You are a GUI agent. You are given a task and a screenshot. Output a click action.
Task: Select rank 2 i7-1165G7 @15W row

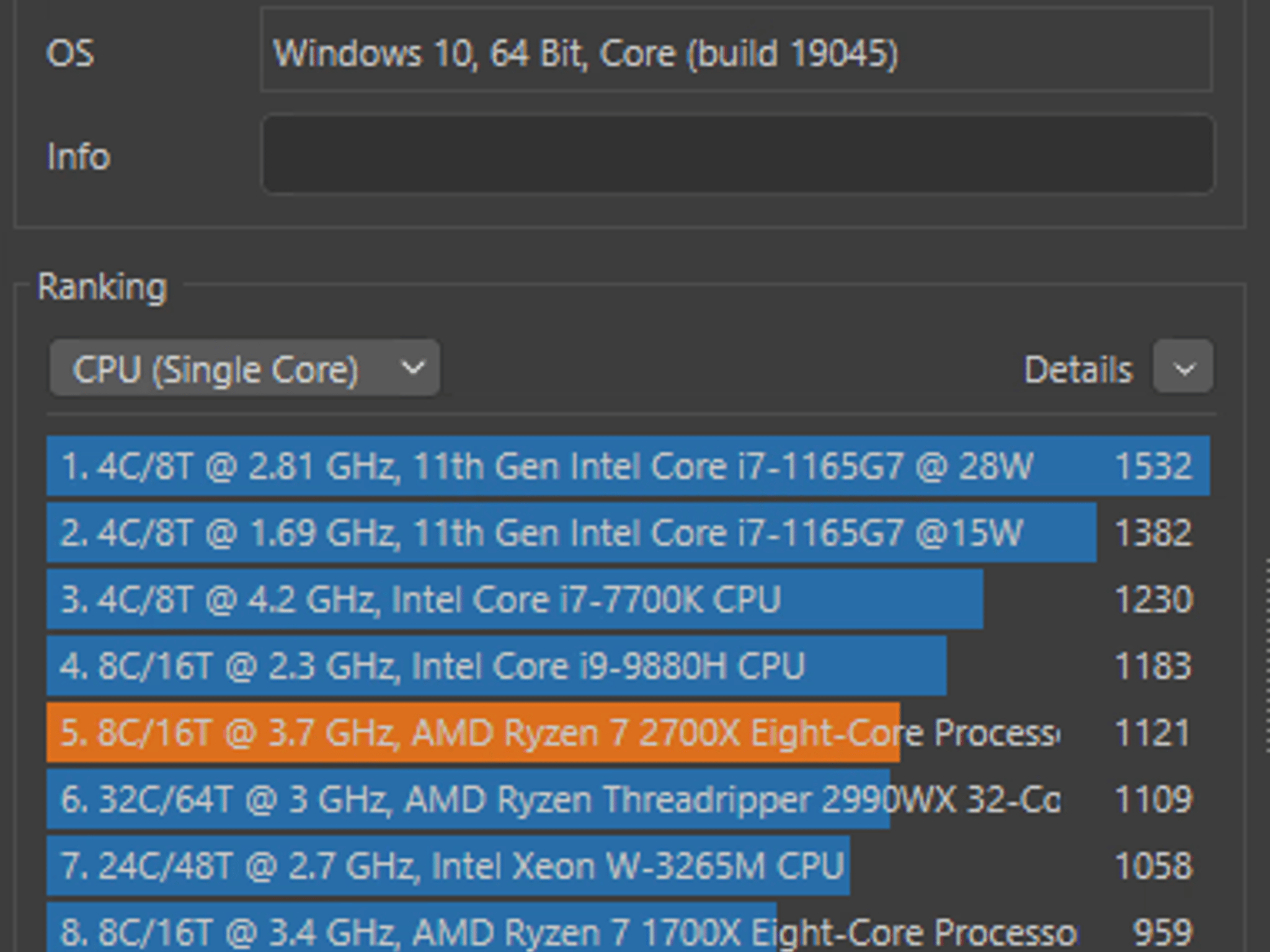click(x=628, y=533)
